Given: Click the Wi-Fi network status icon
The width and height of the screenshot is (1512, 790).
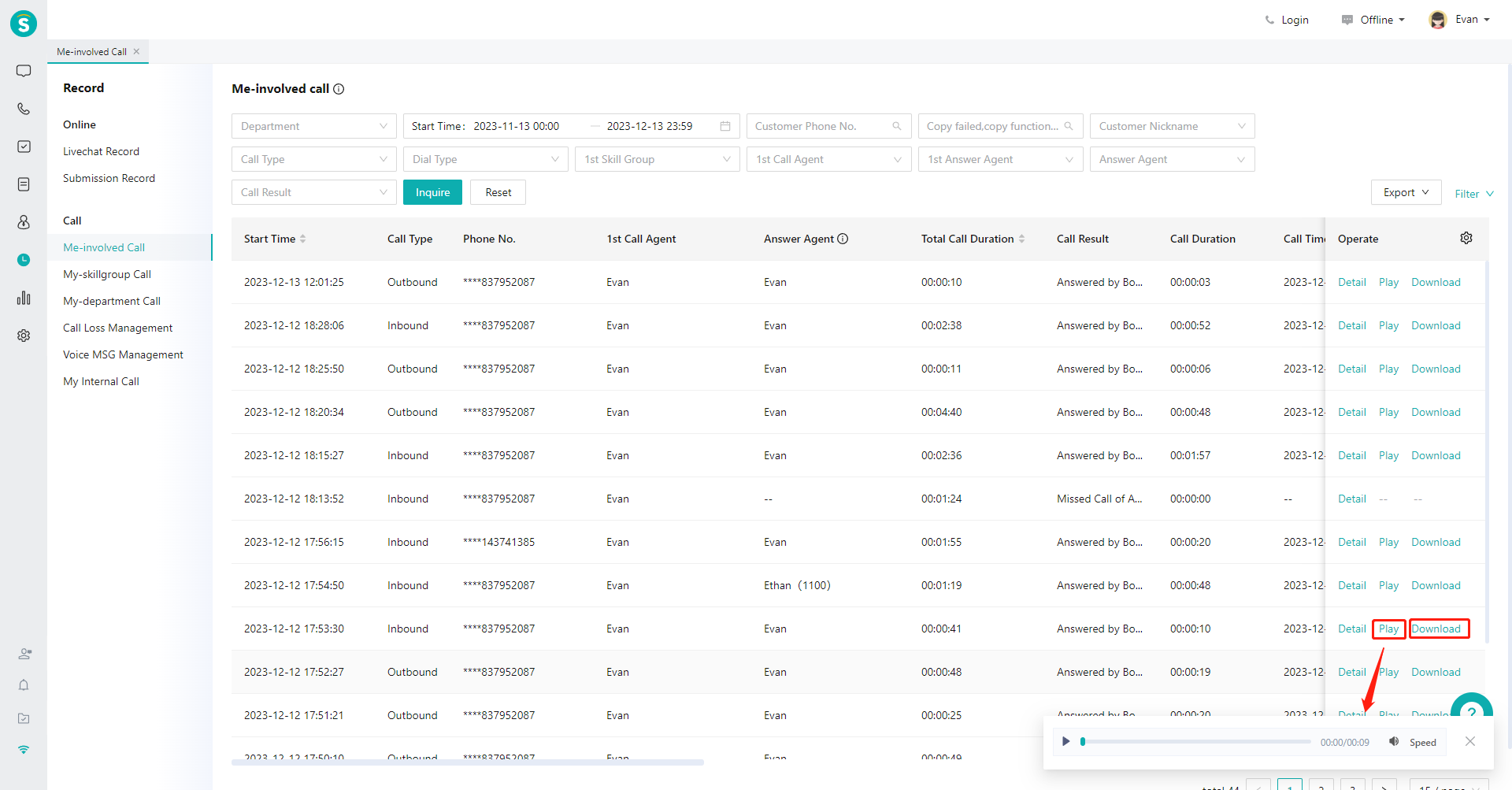Looking at the screenshot, I should pos(24,750).
